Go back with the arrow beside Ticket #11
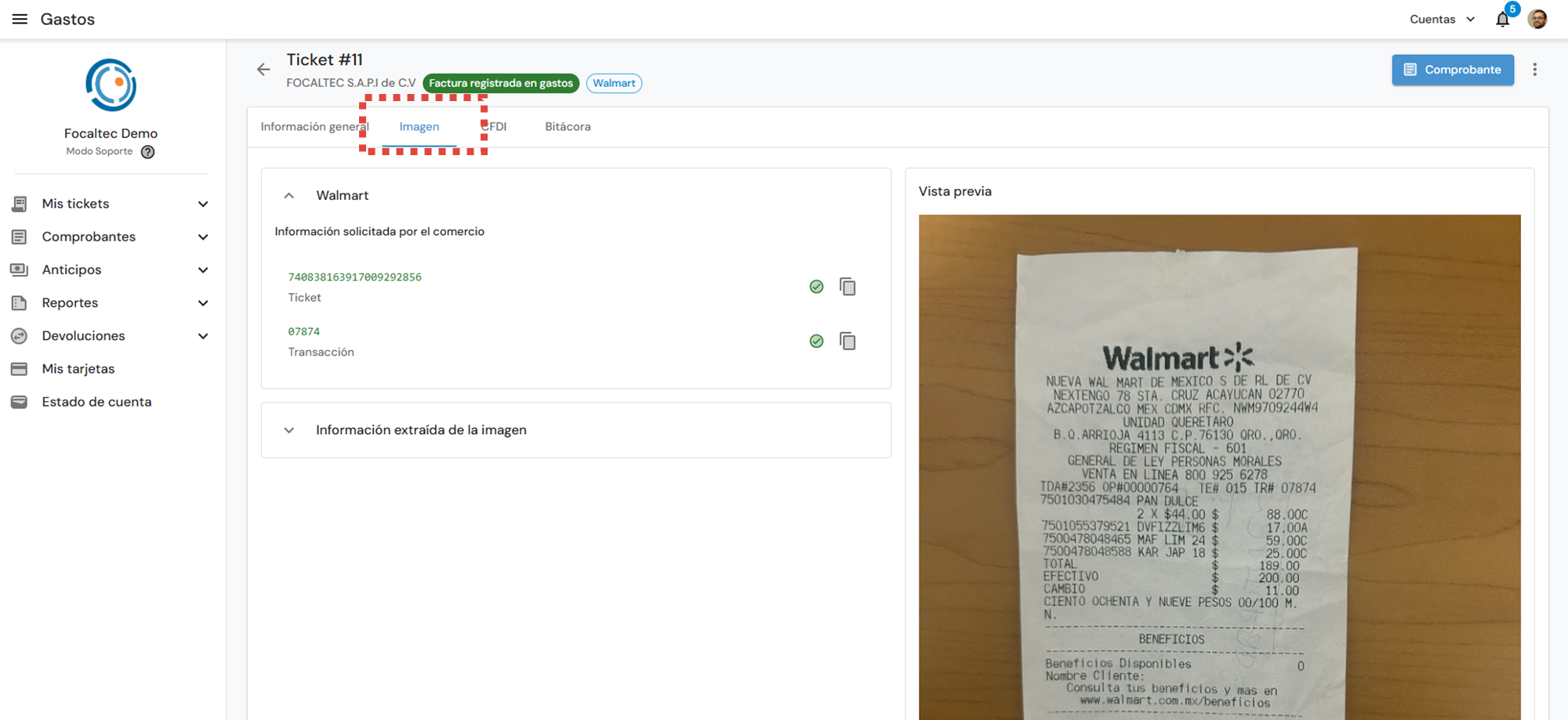 tap(263, 70)
